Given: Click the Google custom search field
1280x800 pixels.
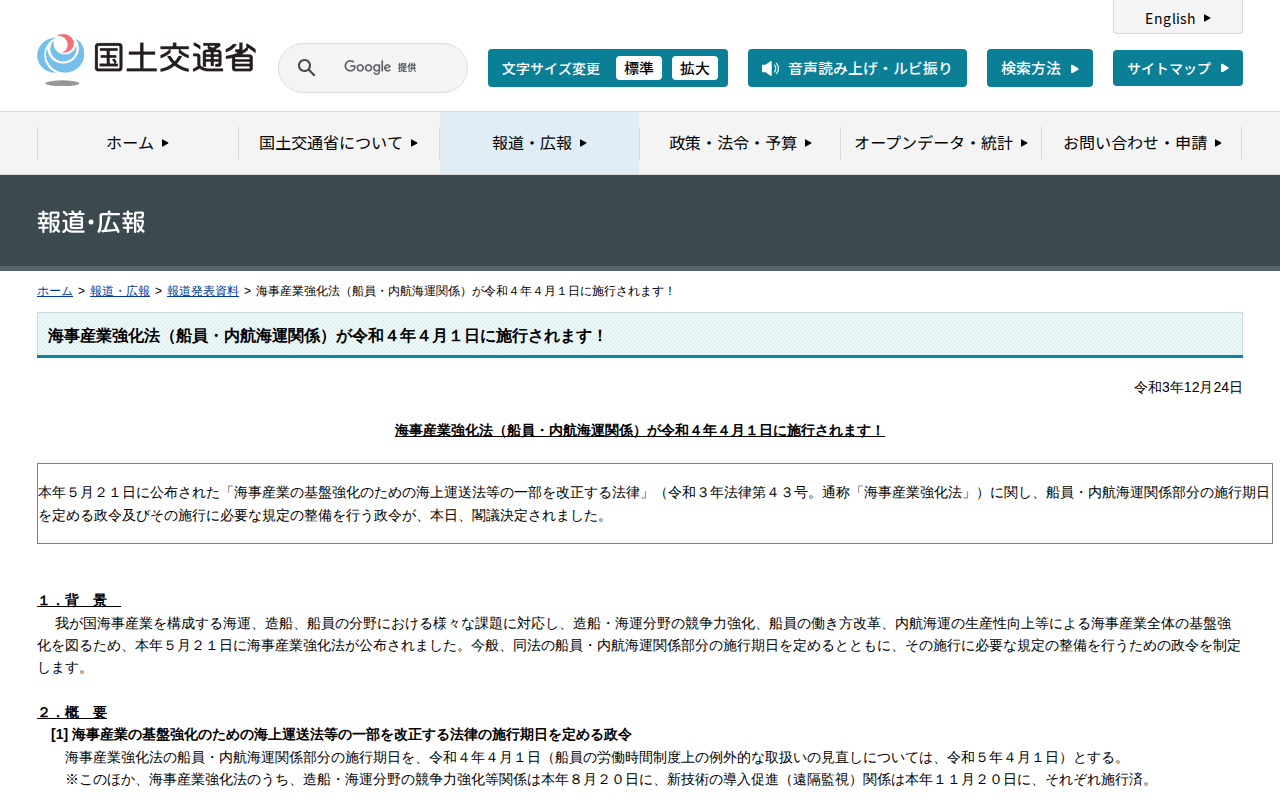Looking at the screenshot, I should (x=390, y=68).
